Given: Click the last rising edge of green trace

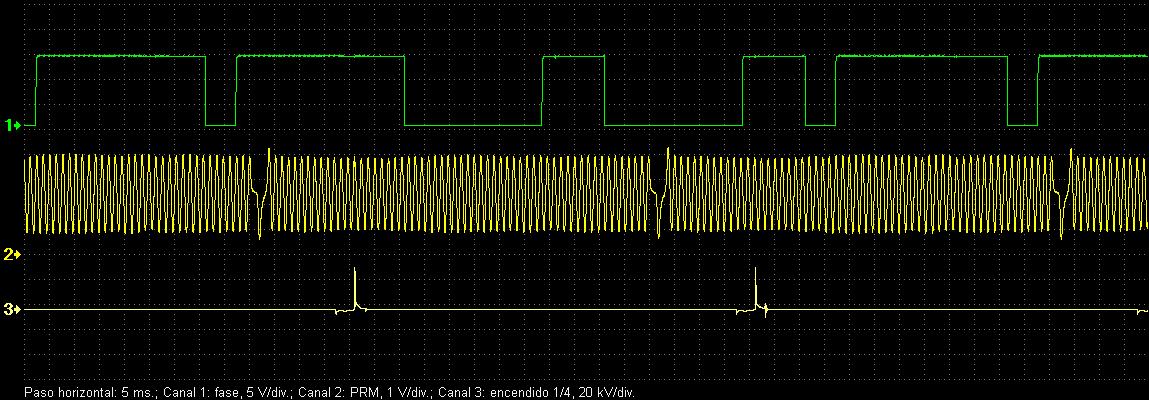Looking at the screenshot, I should [x=1038, y=90].
